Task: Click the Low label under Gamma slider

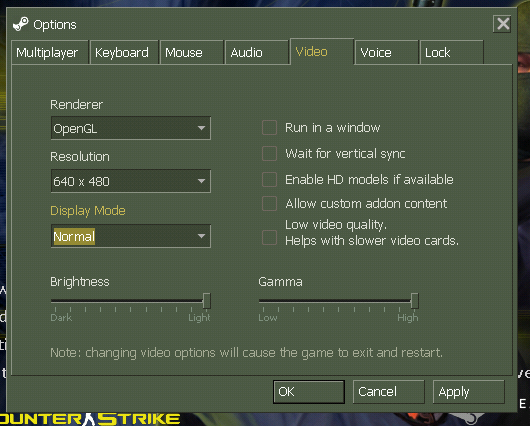Action: 268,318
